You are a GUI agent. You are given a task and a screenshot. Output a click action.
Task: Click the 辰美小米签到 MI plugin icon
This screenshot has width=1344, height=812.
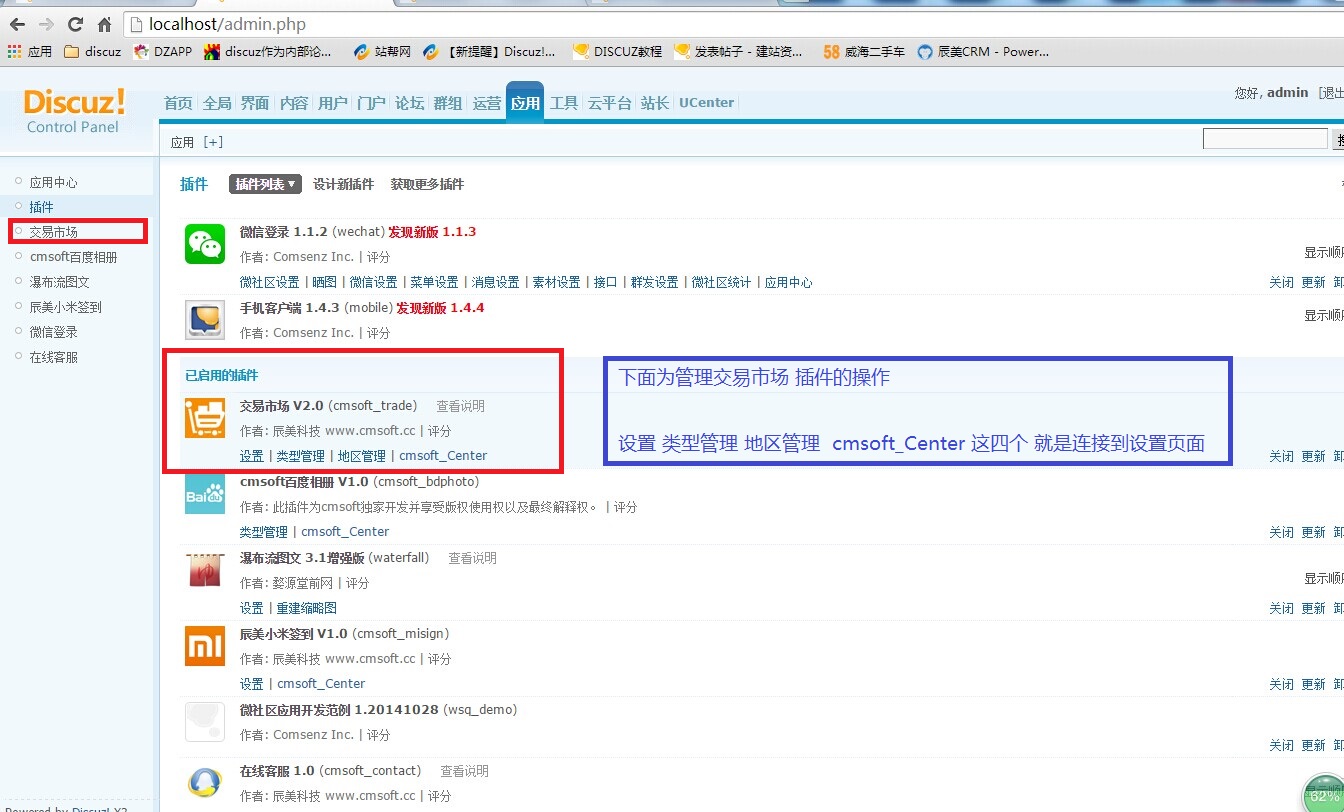pyautogui.click(x=205, y=646)
